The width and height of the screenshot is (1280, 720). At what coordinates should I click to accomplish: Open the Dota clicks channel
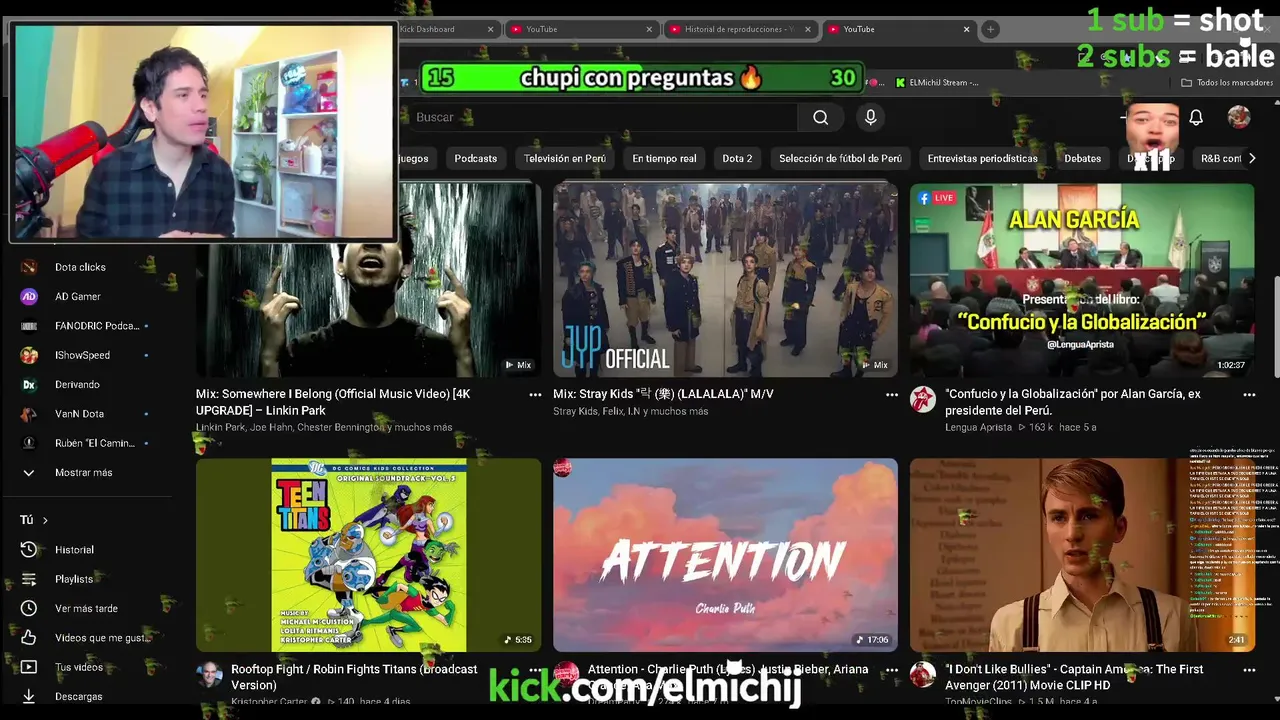coord(80,267)
